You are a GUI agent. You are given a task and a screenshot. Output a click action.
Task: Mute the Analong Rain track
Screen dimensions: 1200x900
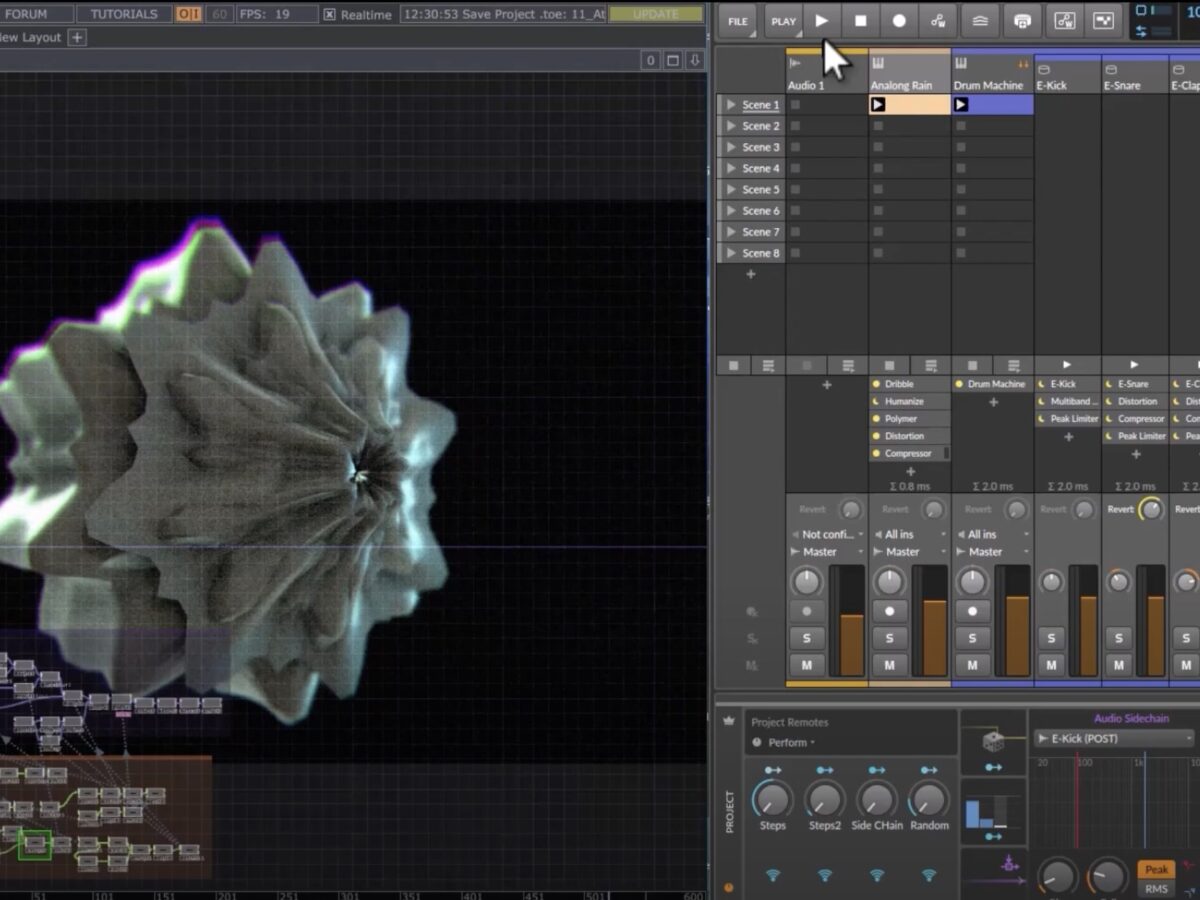(x=889, y=665)
